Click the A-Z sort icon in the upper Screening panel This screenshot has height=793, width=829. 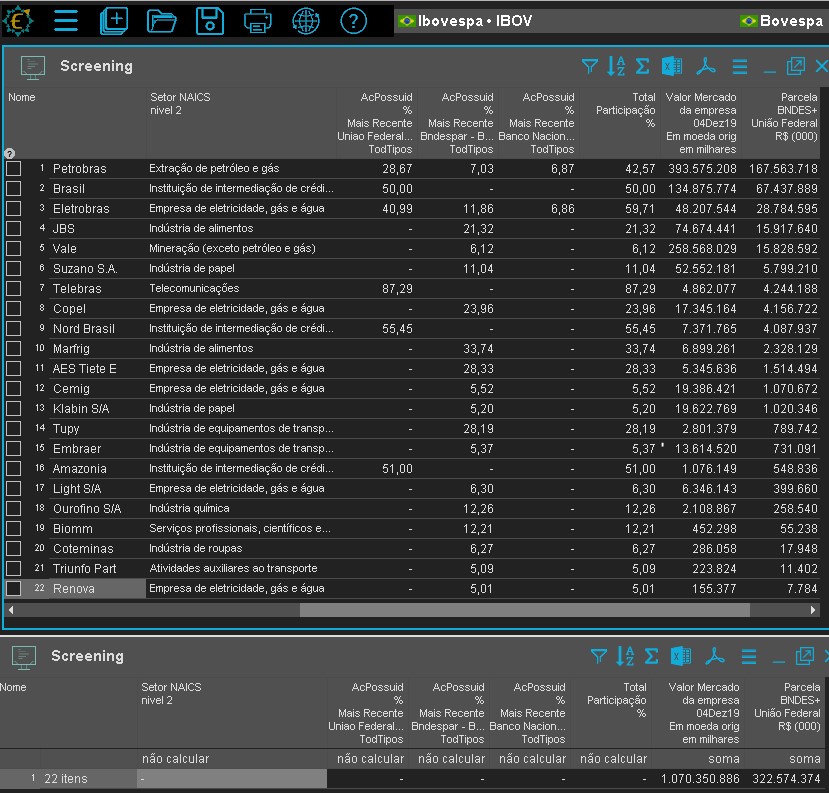616,66
